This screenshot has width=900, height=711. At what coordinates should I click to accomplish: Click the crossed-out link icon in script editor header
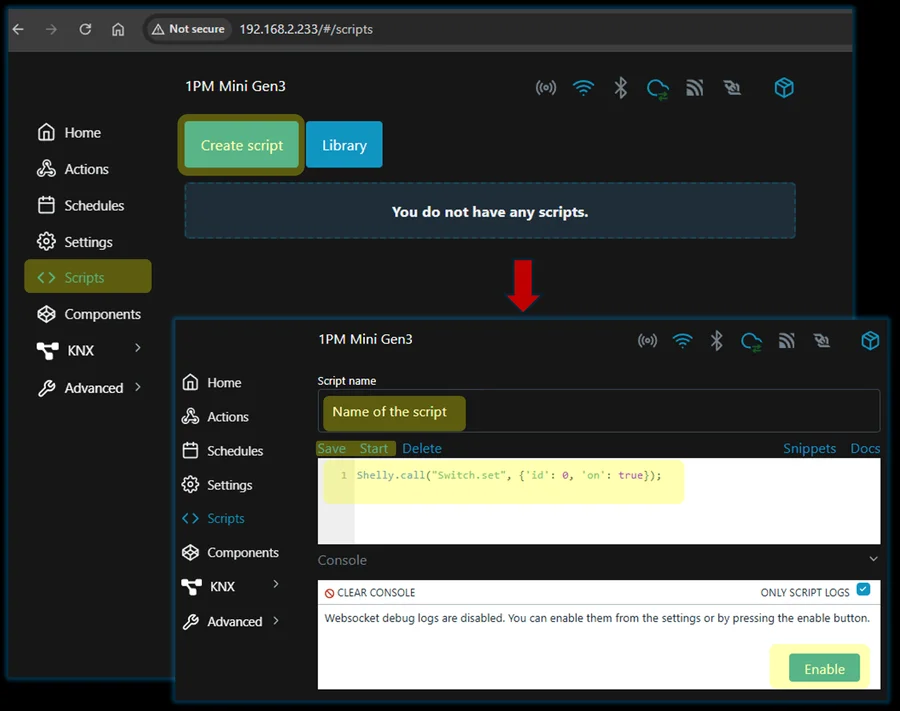pos(821,341)
